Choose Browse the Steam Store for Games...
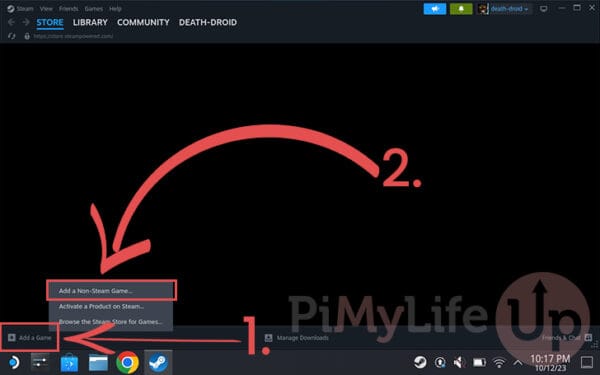The width and height of the screenshot is (600, 375). pyautogui.click(x=111, y=322)
